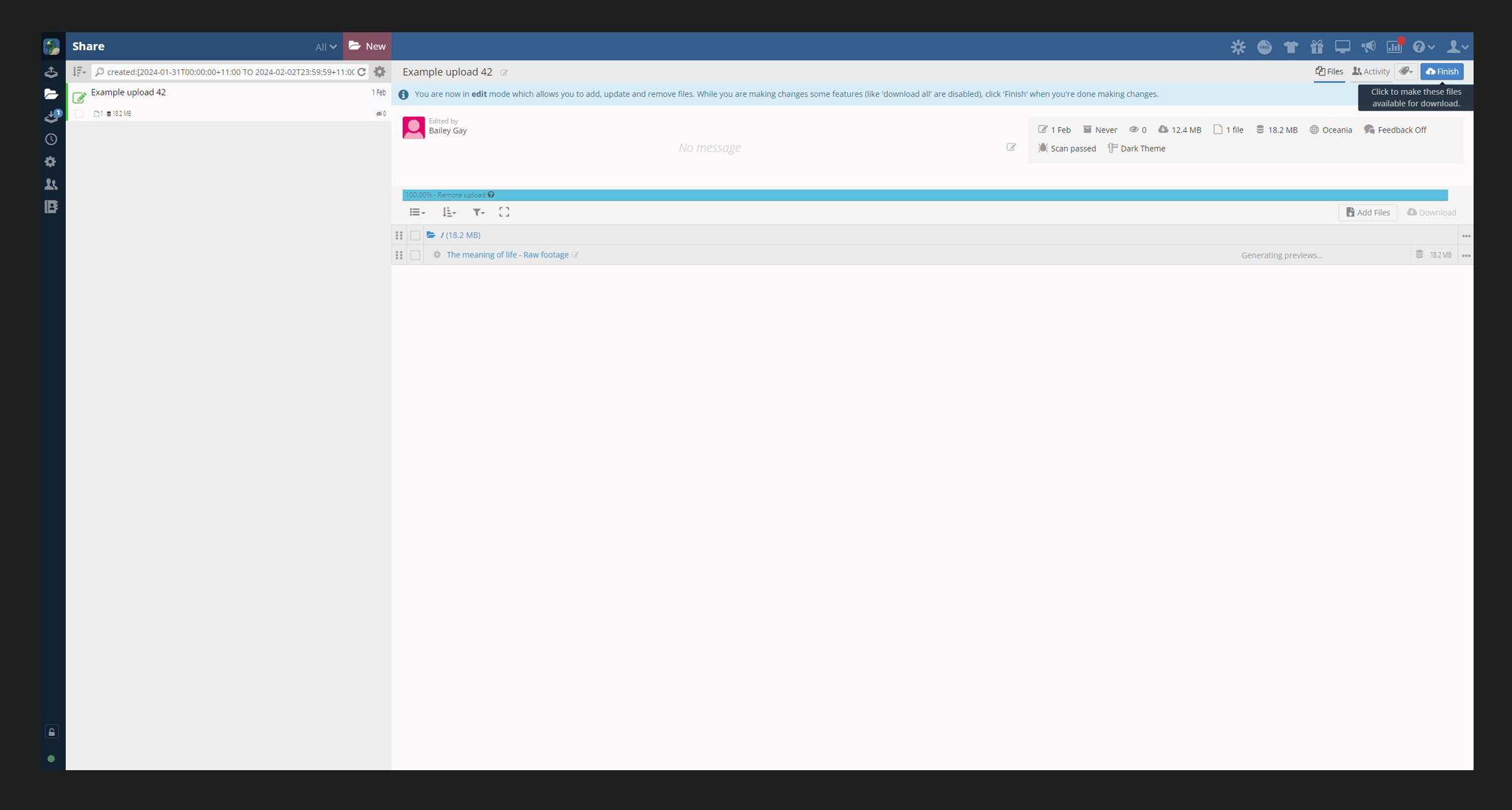The width and height of the screenshot is (1512, 810).
Task: Select Example upload 42 in share list
Action: (x=228, y=102)
